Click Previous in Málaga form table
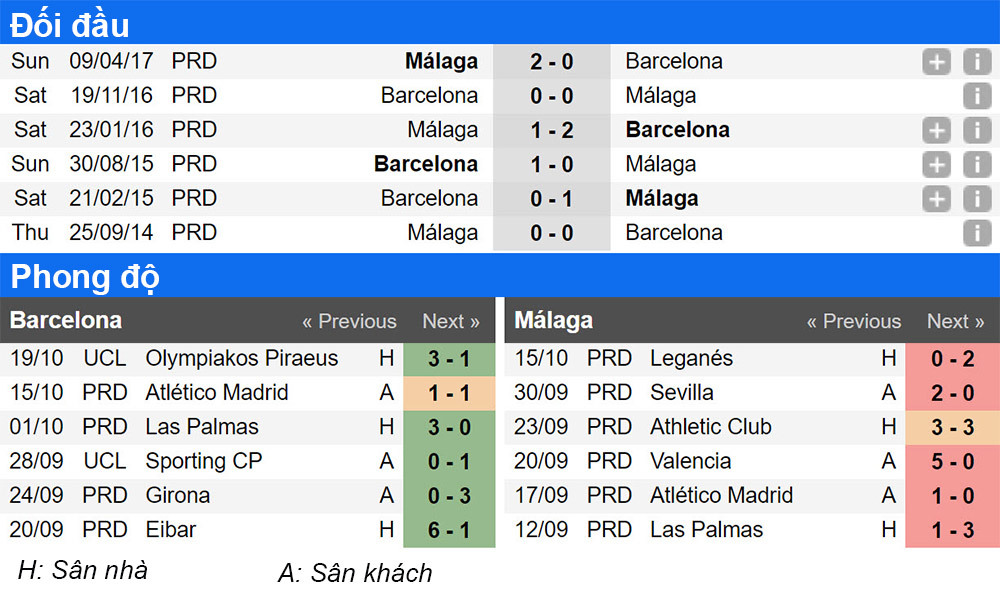Screen dimensions: 1000x591 [x=854, y=321]
